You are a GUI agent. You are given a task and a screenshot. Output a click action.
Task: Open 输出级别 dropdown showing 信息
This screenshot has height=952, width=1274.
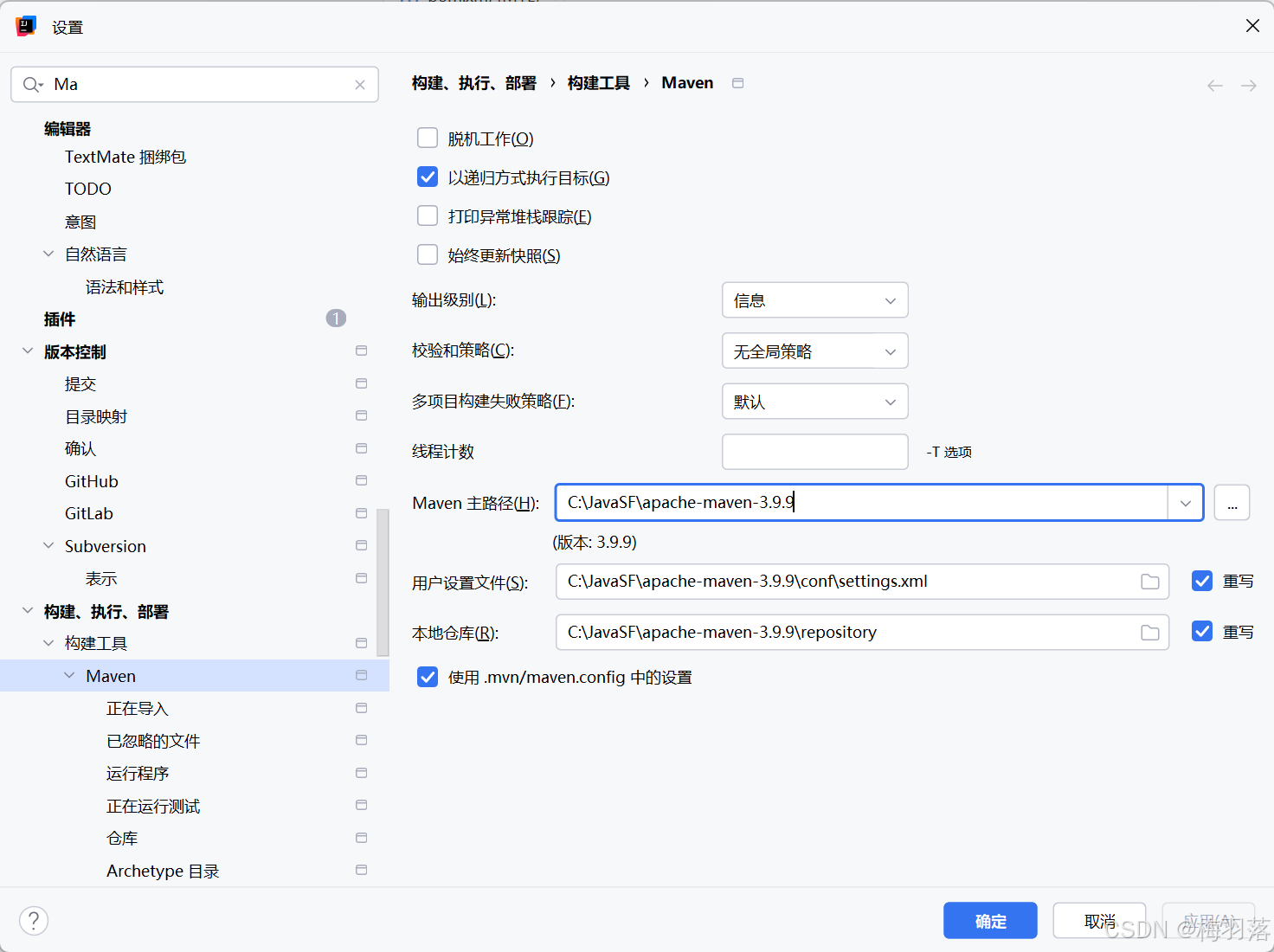tap(815, 300)
